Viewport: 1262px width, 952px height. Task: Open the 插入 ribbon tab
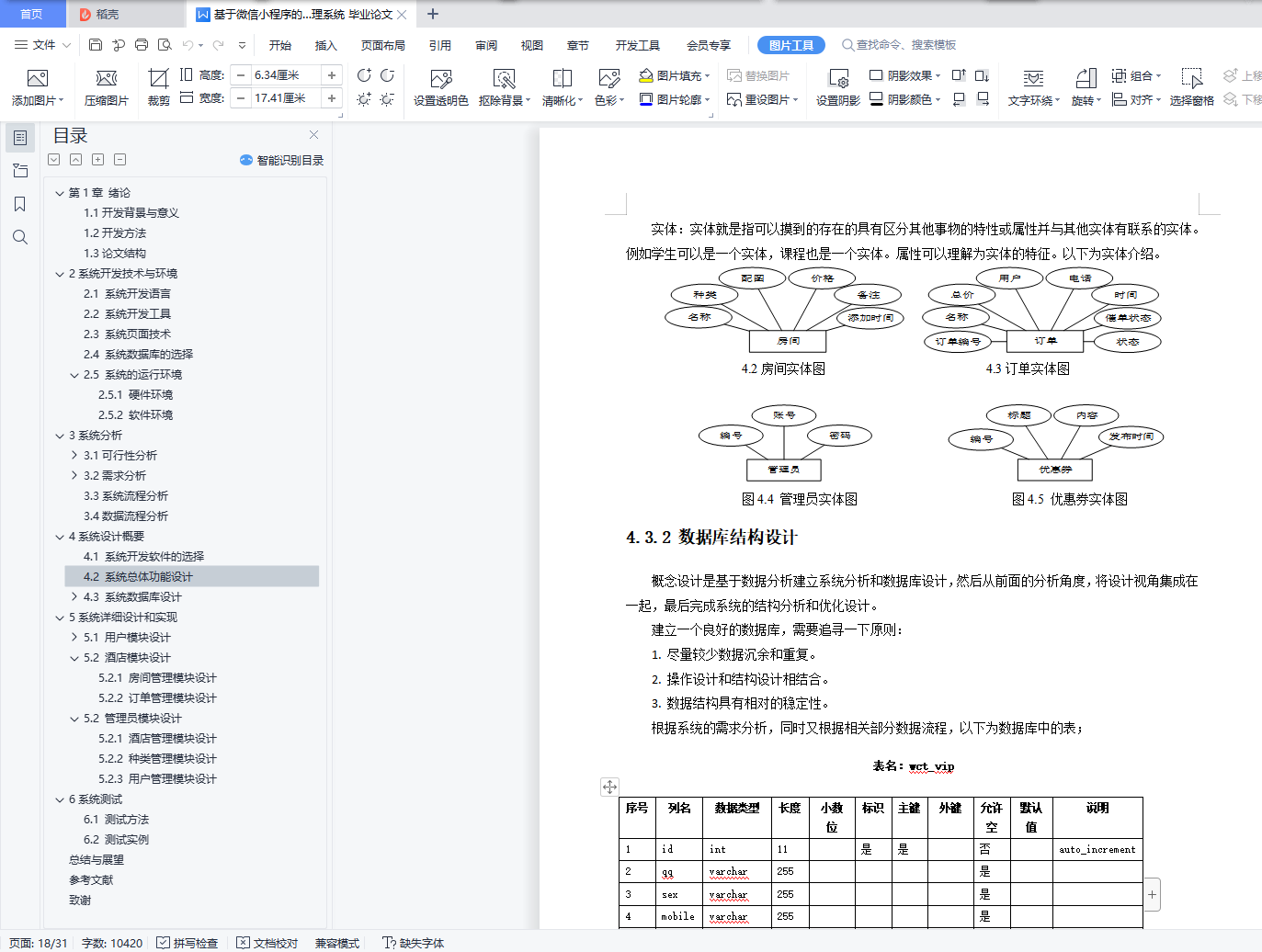click(x=326, y=45)
